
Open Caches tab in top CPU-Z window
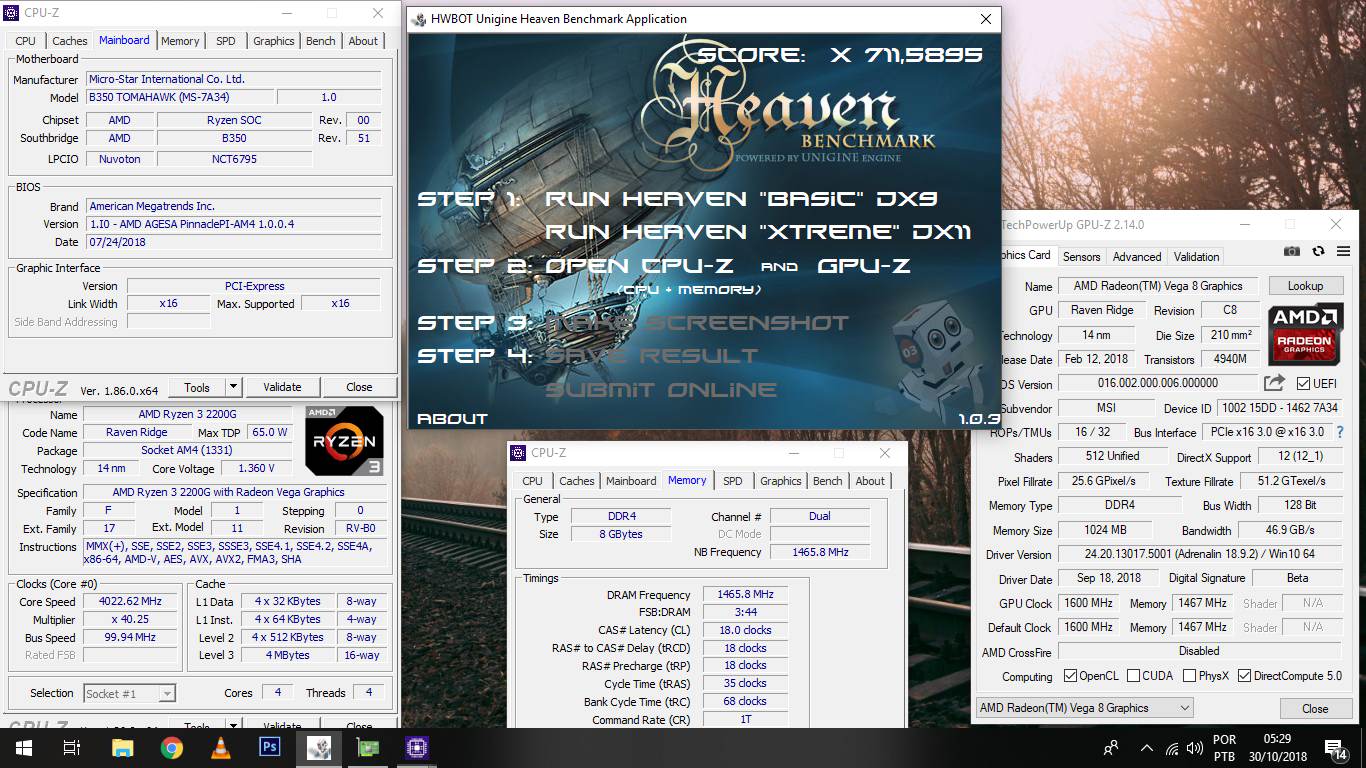pos(70,41)
